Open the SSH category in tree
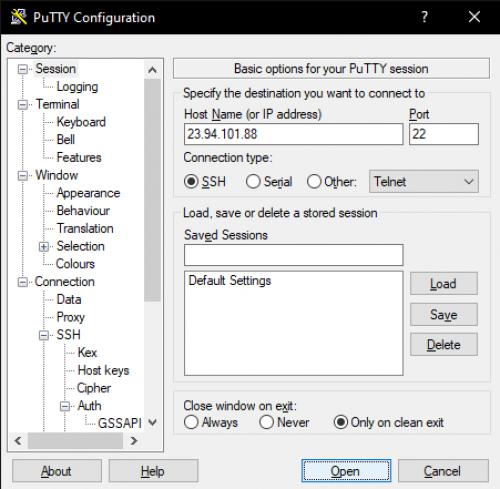Viewport: 500px width, 489px height. click(x=68, y=335)
